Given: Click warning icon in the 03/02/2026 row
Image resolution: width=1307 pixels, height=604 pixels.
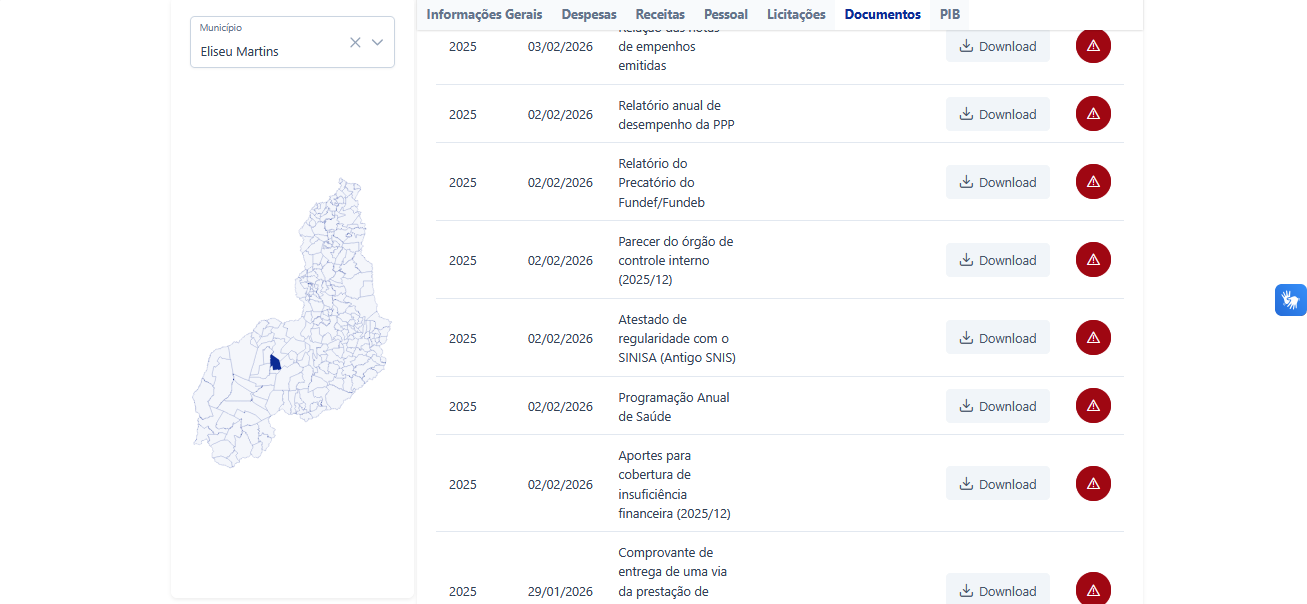Looking at the screenshot, I should 1093,46.
